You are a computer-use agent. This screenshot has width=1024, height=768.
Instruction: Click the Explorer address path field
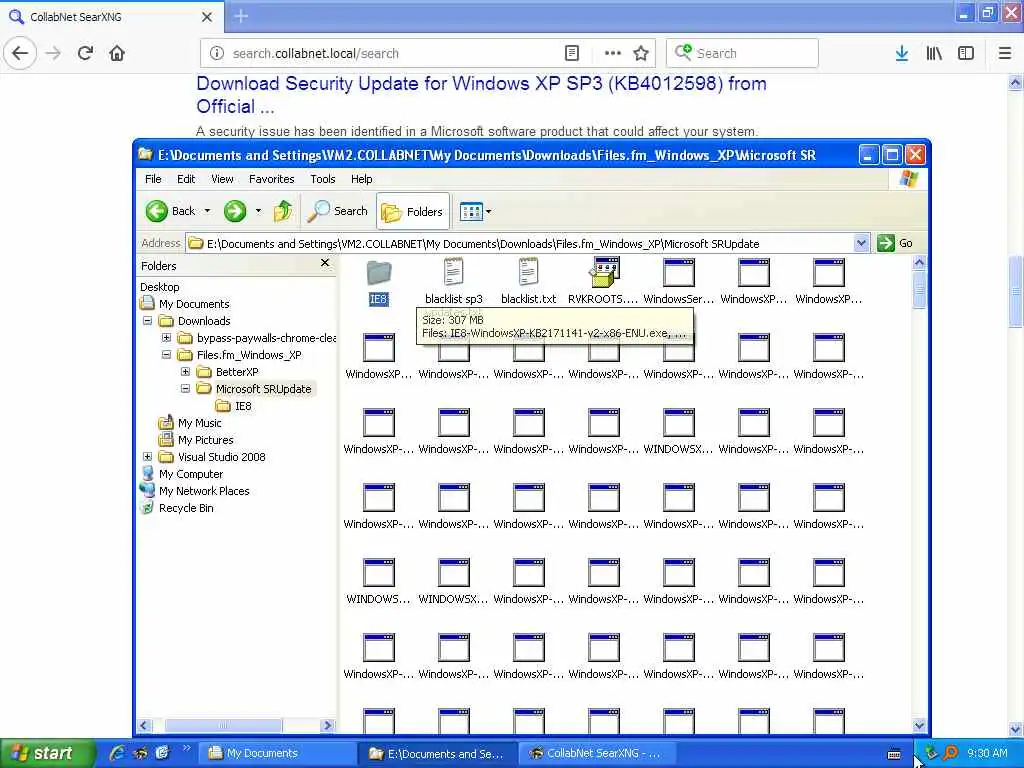coord(519,243)
